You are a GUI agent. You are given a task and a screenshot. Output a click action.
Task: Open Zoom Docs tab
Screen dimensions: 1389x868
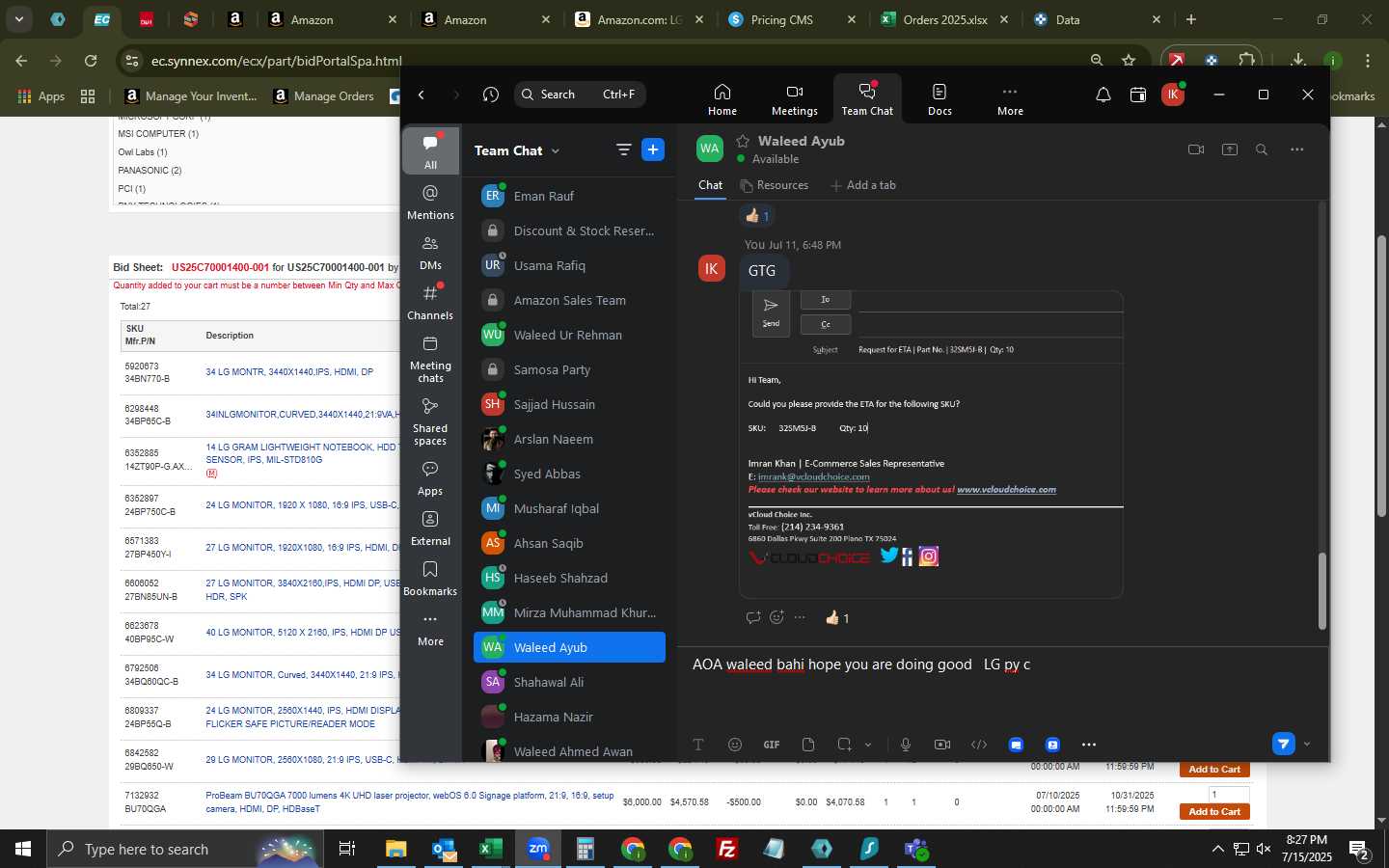(940, 99)
